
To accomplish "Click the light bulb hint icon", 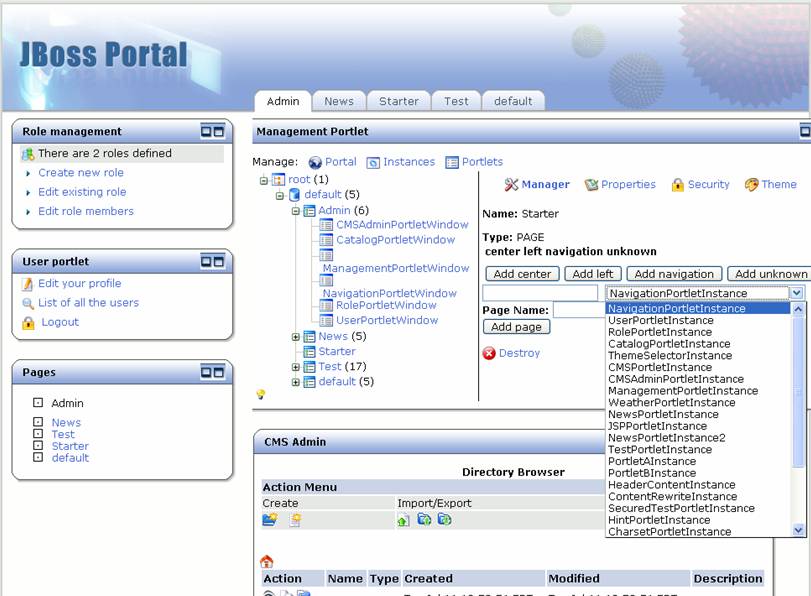I will 261,395.
